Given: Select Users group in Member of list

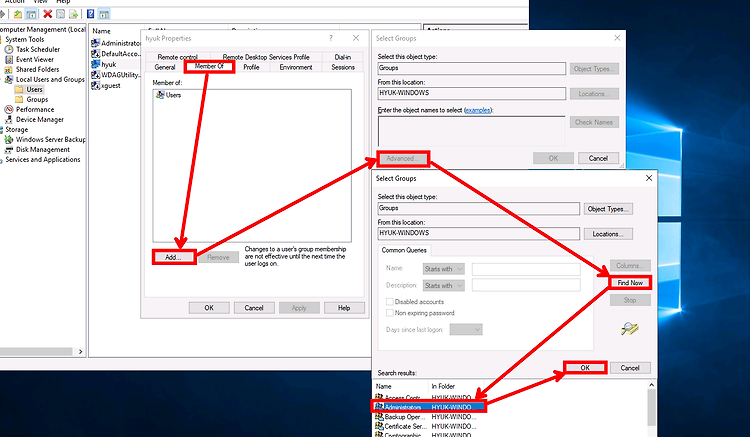Looking at the screenshot, I should [168, 95].
